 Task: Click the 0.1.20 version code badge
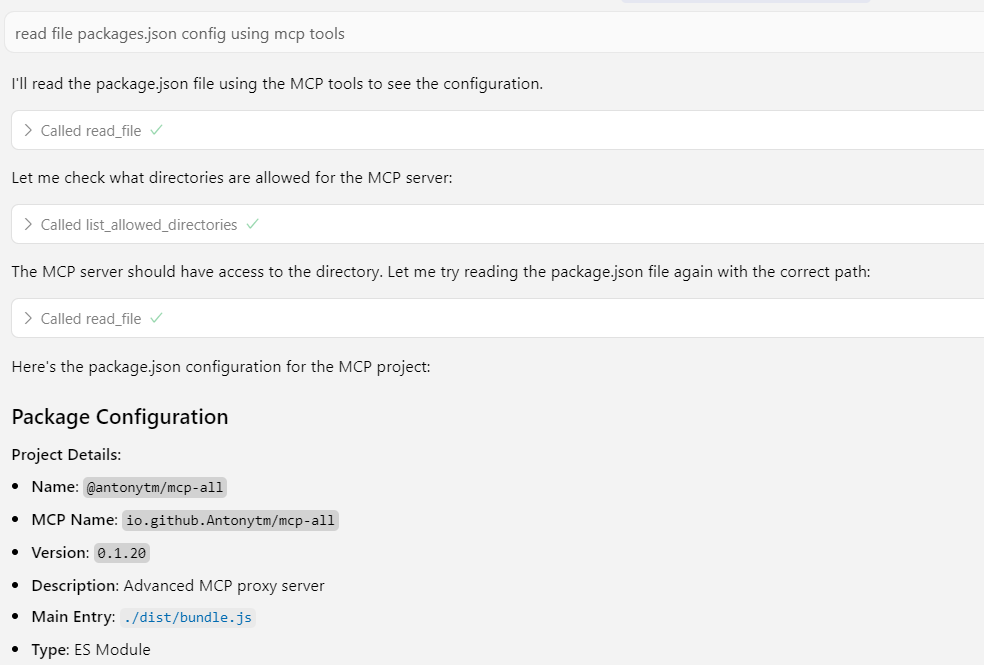[x=123, y=553]
